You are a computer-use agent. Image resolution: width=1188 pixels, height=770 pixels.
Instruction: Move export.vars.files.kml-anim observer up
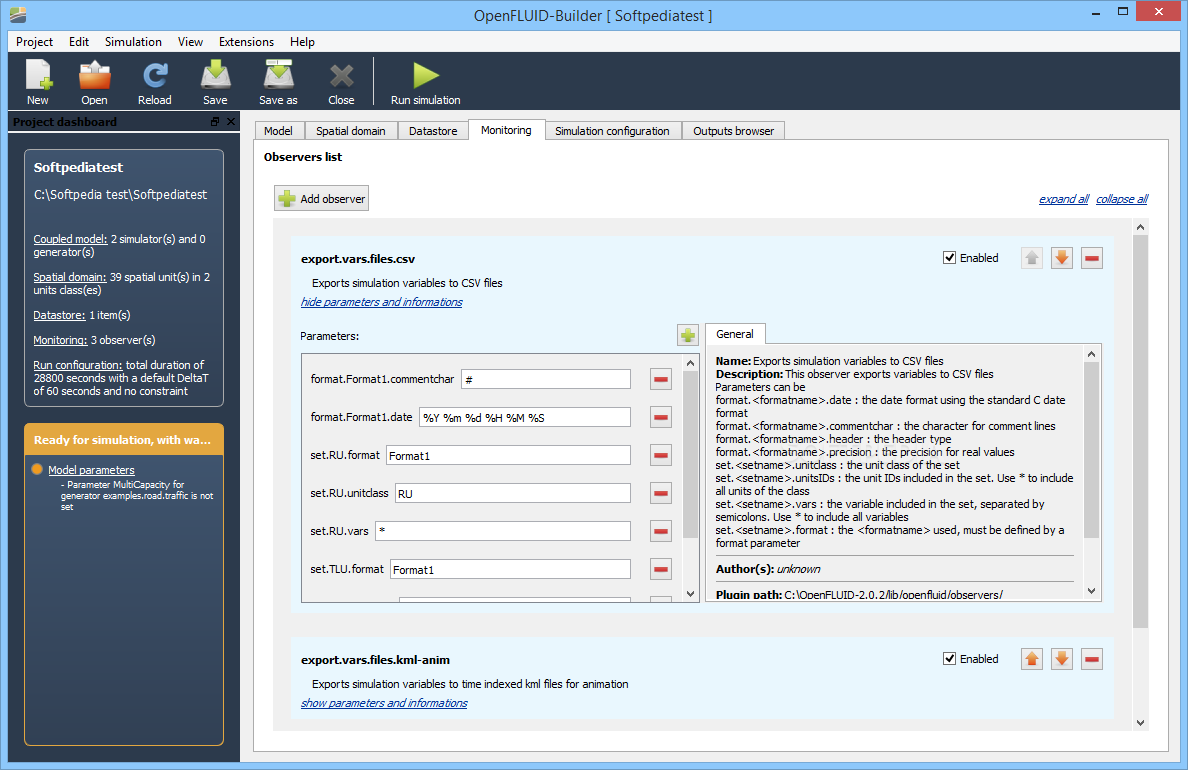(x=1032, y=659)
